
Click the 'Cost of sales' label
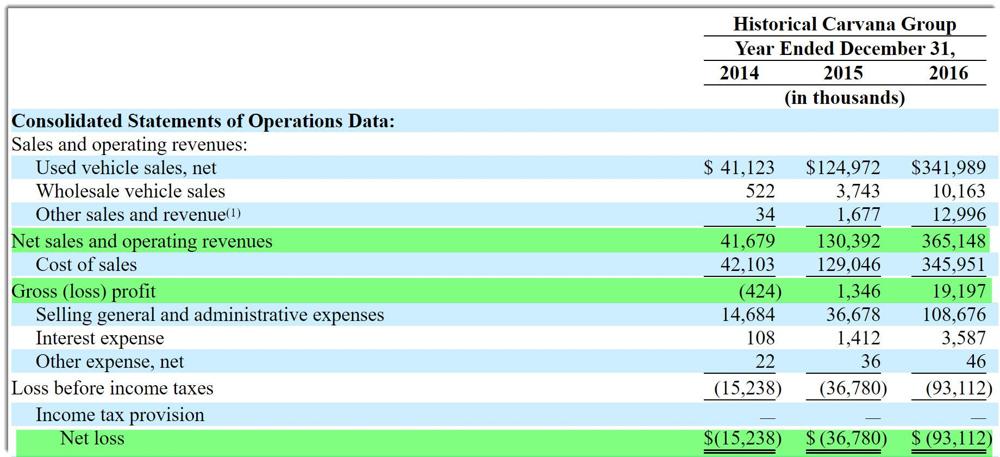(x=86, y=264)
